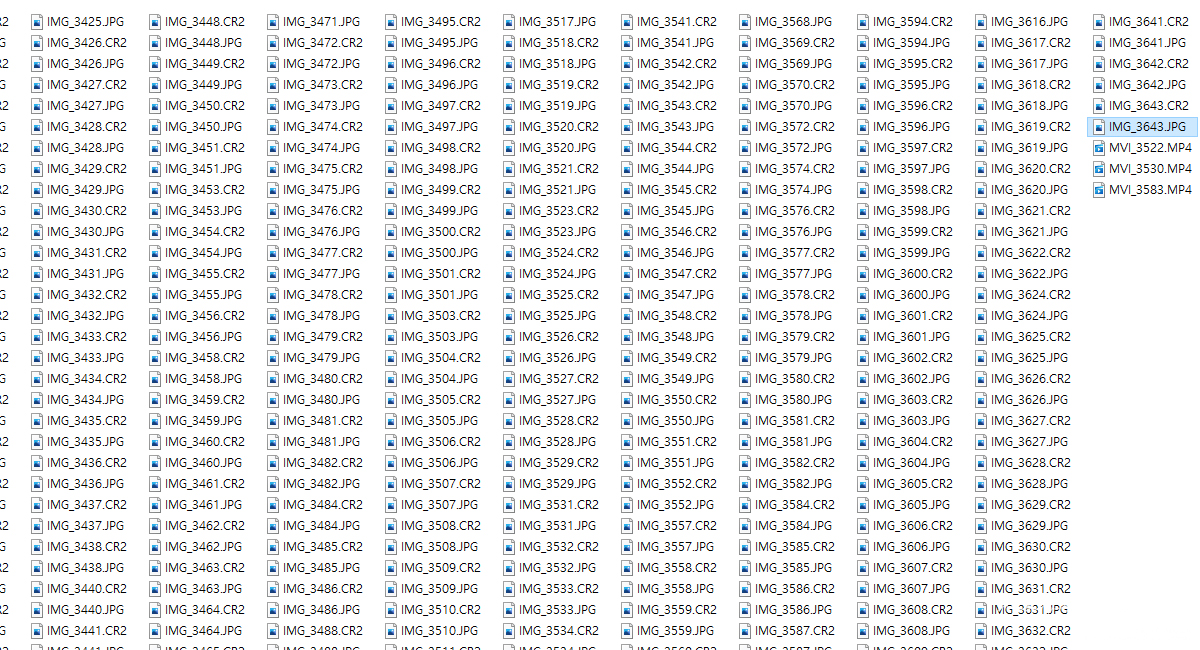1200x650 pixels.
Task: Select file name IMG_3463.CR2
Action: point(205,567)
